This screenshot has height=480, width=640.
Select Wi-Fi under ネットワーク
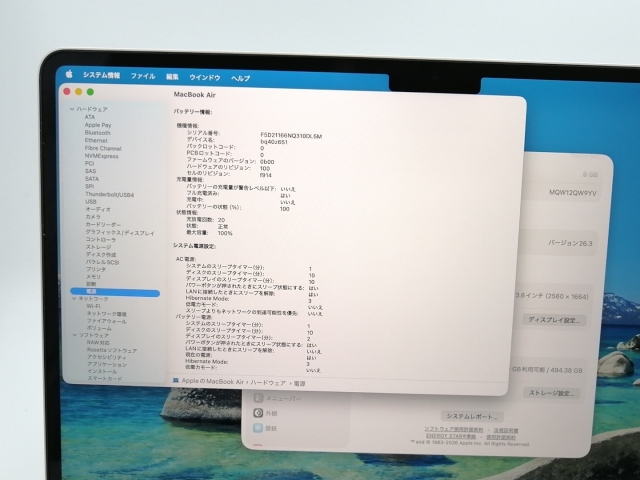coord(93,306)
